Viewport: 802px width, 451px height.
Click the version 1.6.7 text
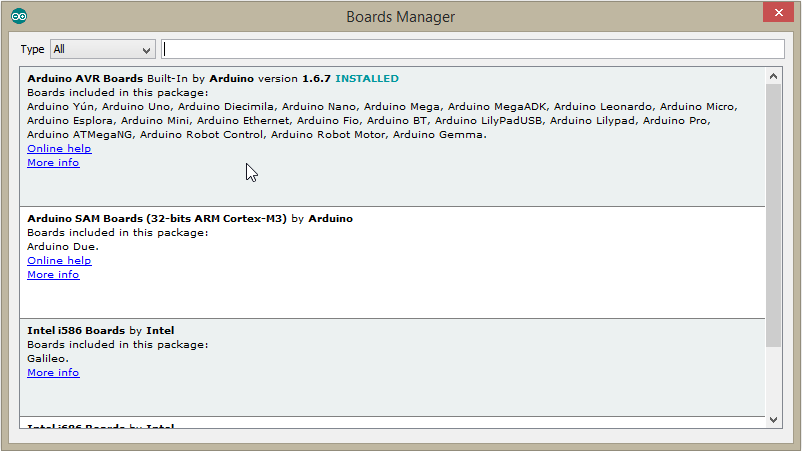(294, 79)
